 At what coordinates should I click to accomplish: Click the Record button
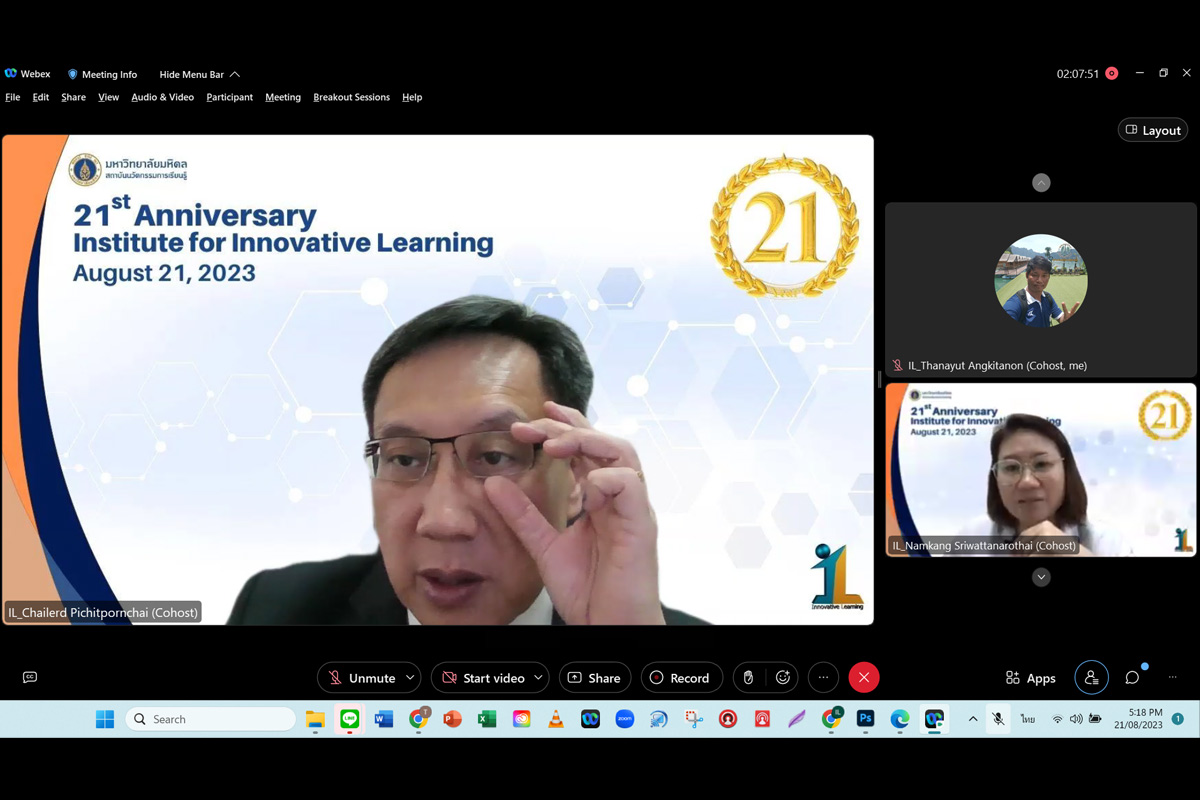coord(680,678)
